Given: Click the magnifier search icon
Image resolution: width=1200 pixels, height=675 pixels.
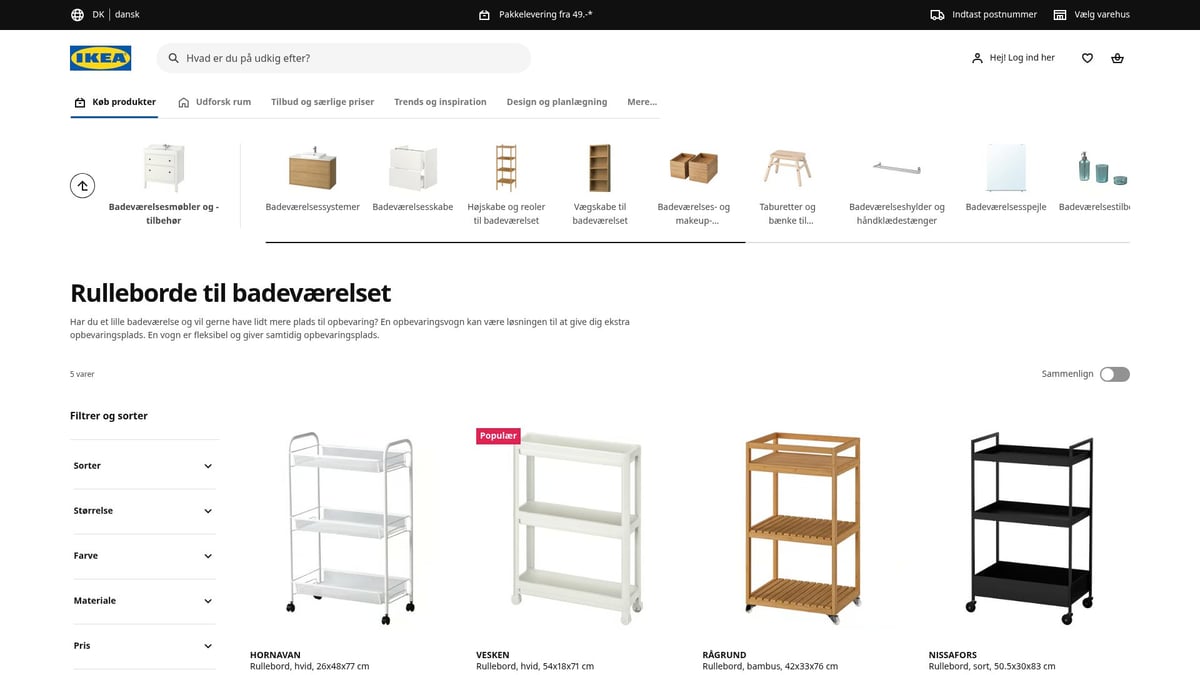Looking at the screenshot, I should (174, 58).
